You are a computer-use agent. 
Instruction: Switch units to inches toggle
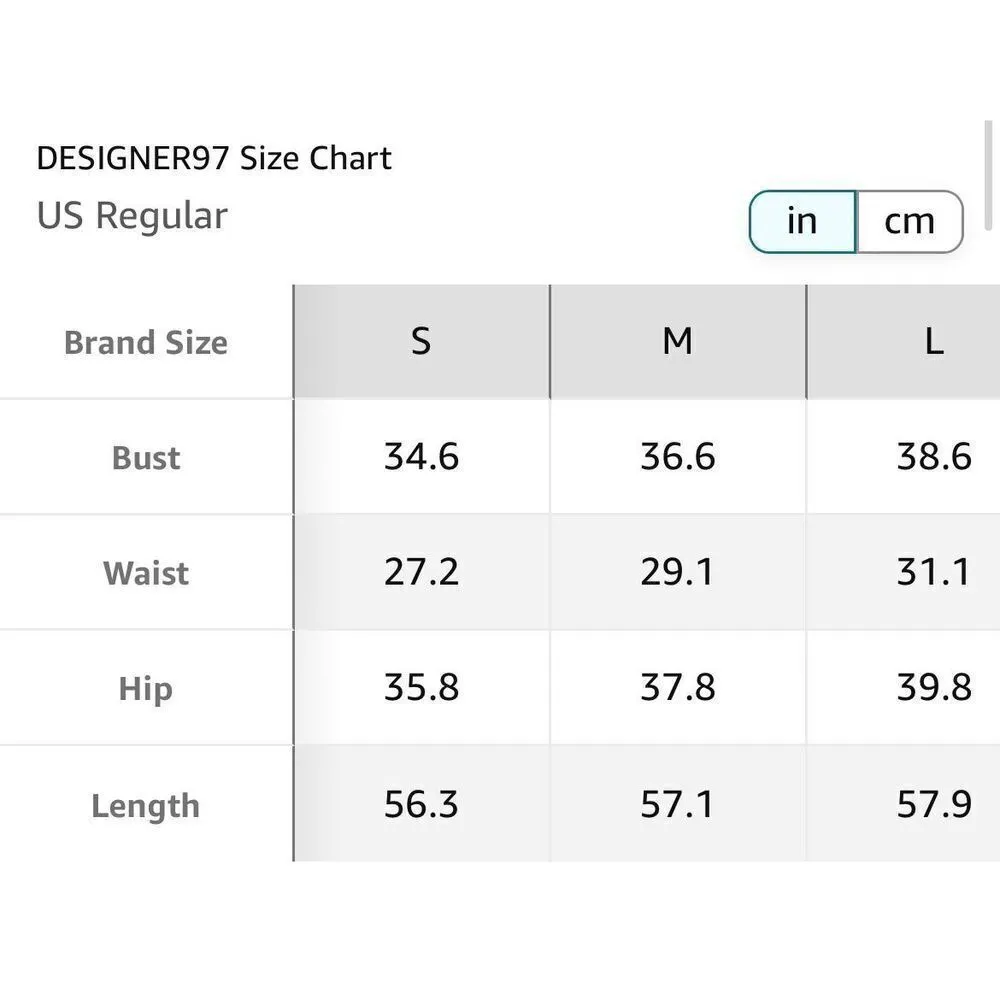[802, 221]
